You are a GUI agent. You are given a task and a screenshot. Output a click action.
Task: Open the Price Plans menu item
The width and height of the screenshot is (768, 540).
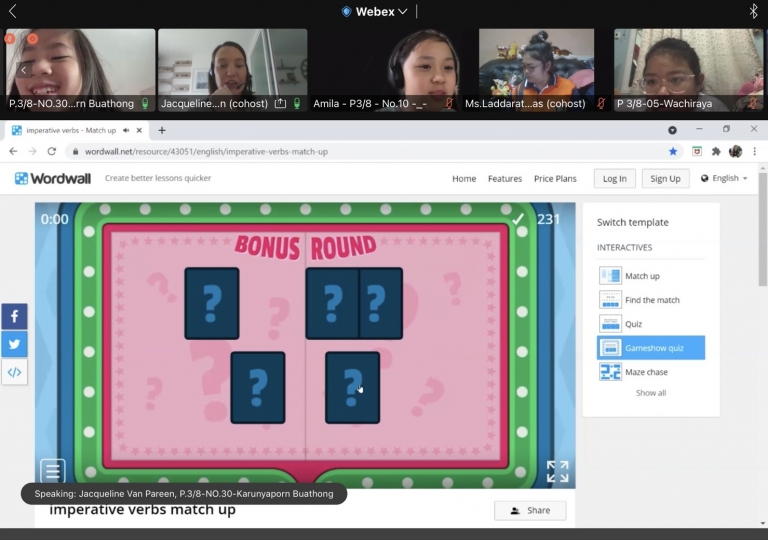point(555,179)
